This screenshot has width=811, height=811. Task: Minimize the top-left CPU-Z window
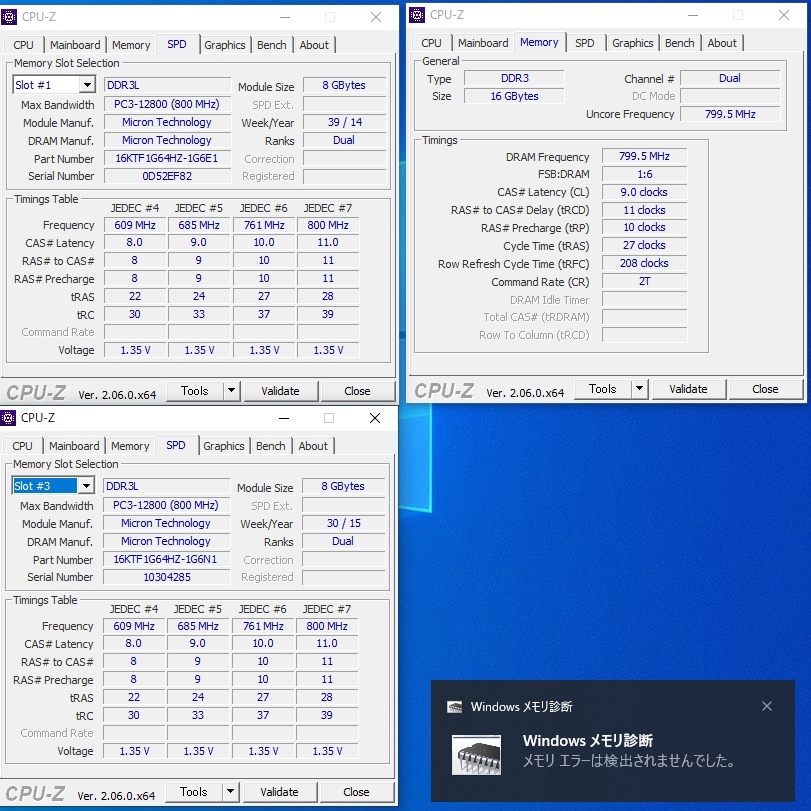pos(285,17)
